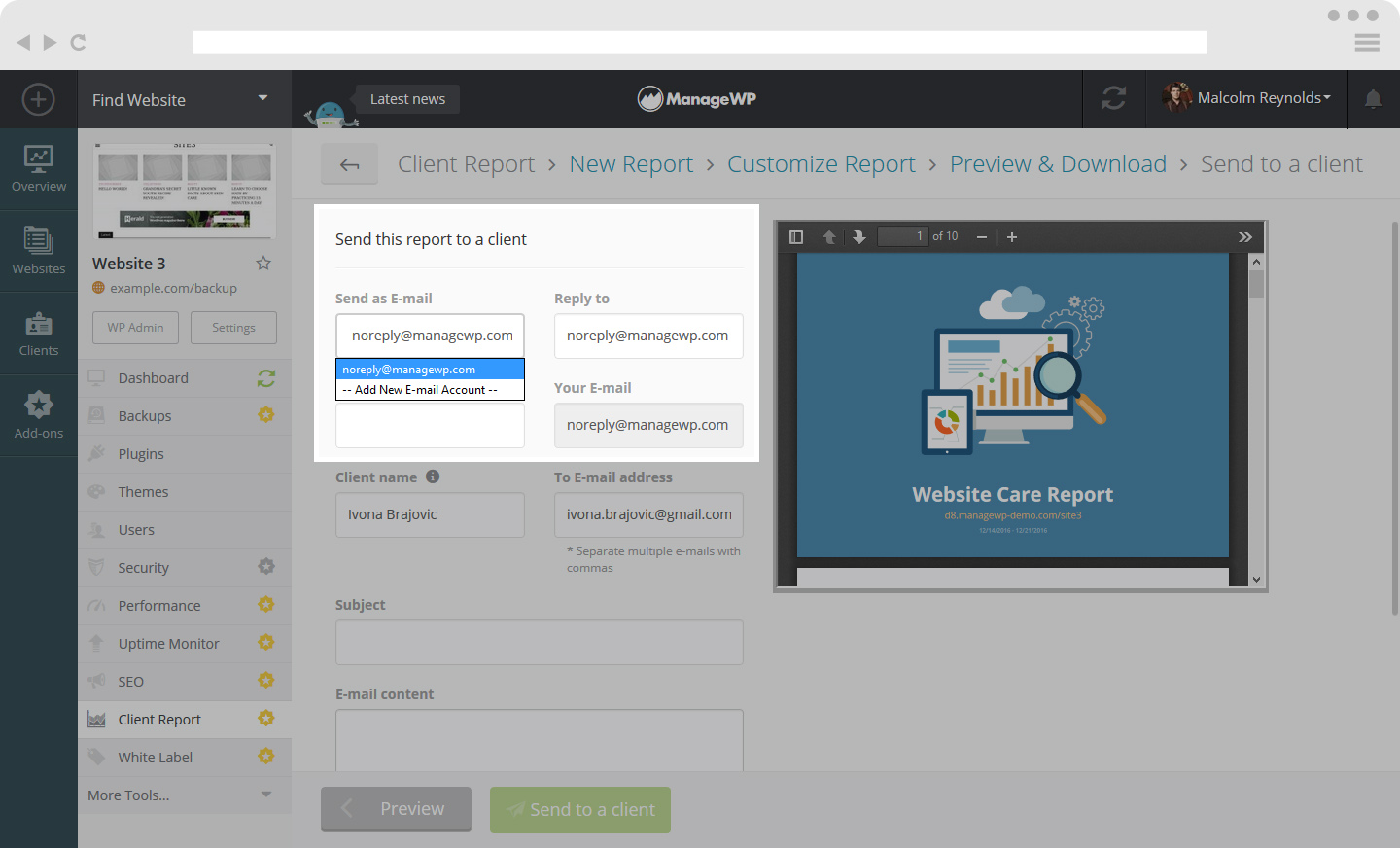Open Plugins in site menu
The height and width of the screenshot is (848, 1400).
[141, 454]
